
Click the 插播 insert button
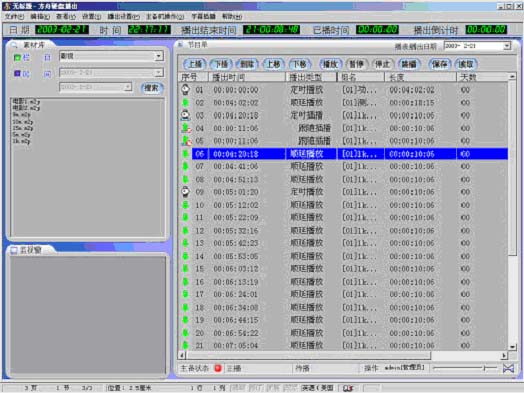(x=409, y=64)
